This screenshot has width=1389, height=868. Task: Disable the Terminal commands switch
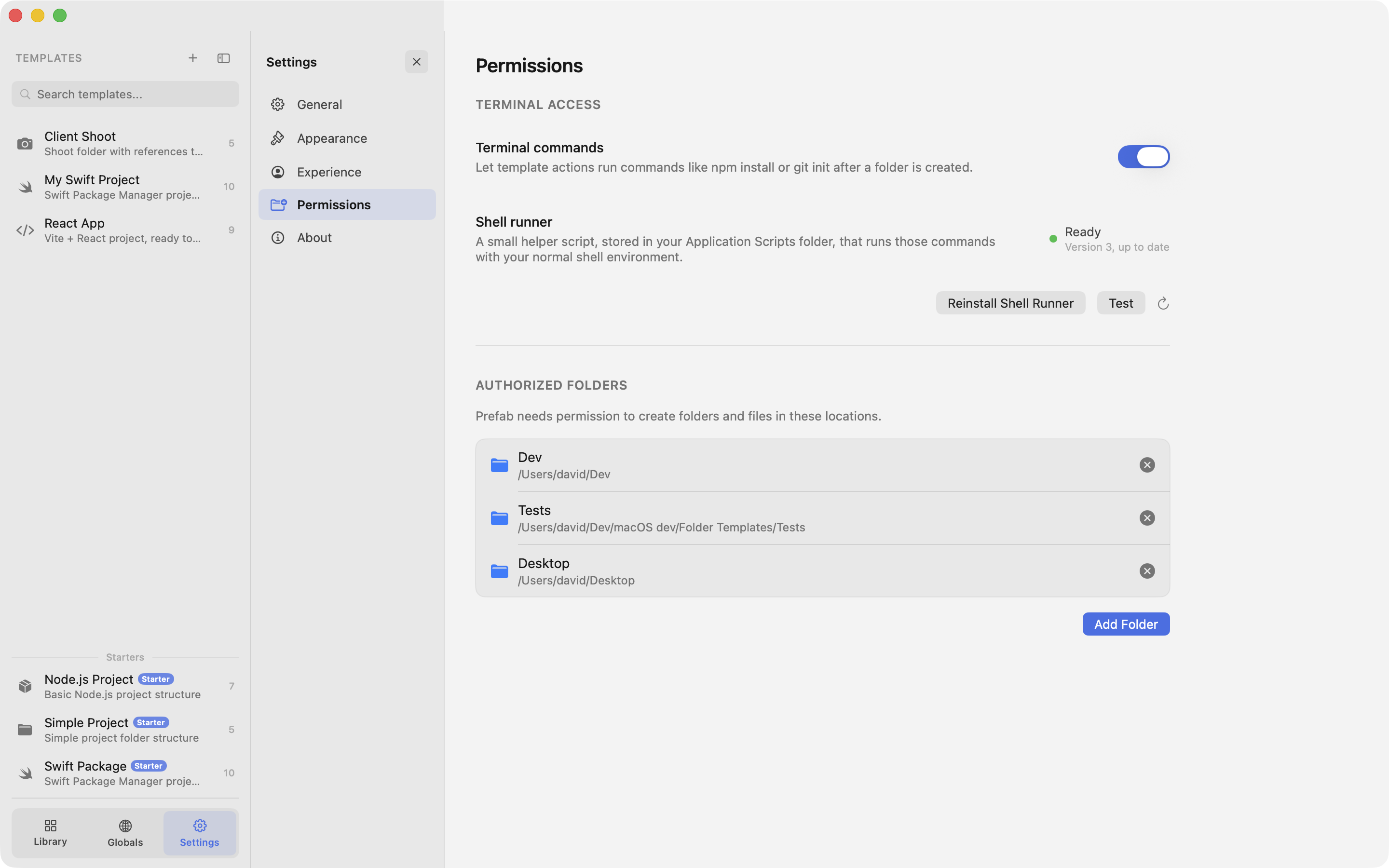pos(1144,157)
